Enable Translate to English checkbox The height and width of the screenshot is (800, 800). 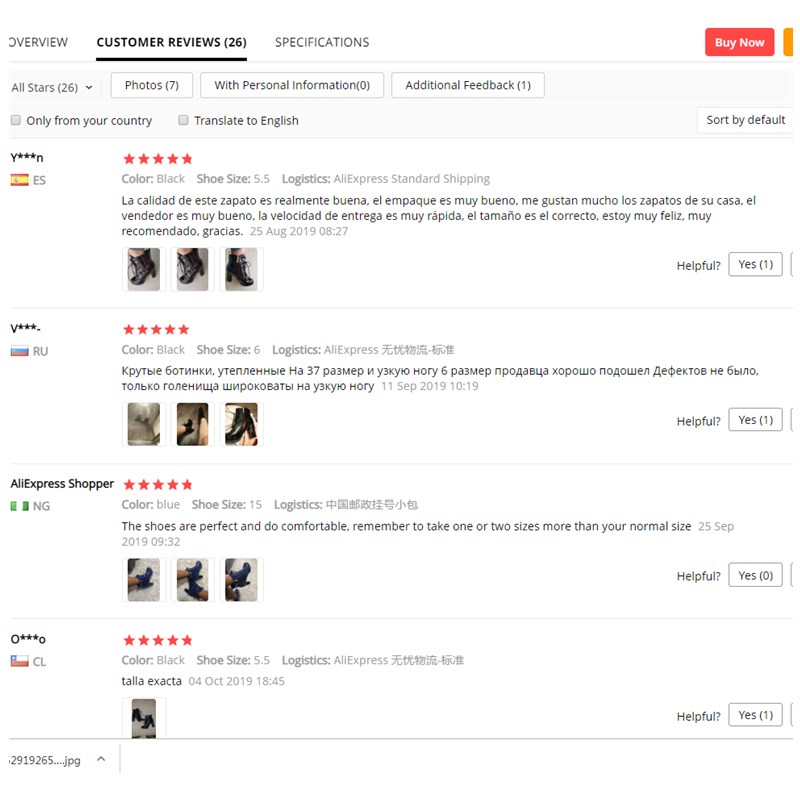[183, 120]
